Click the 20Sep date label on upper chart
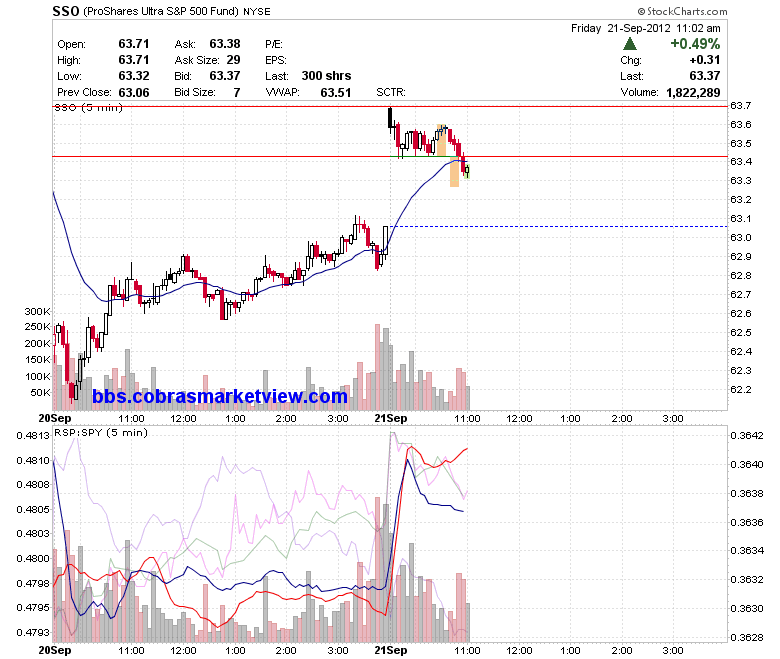 click(55, 418)
